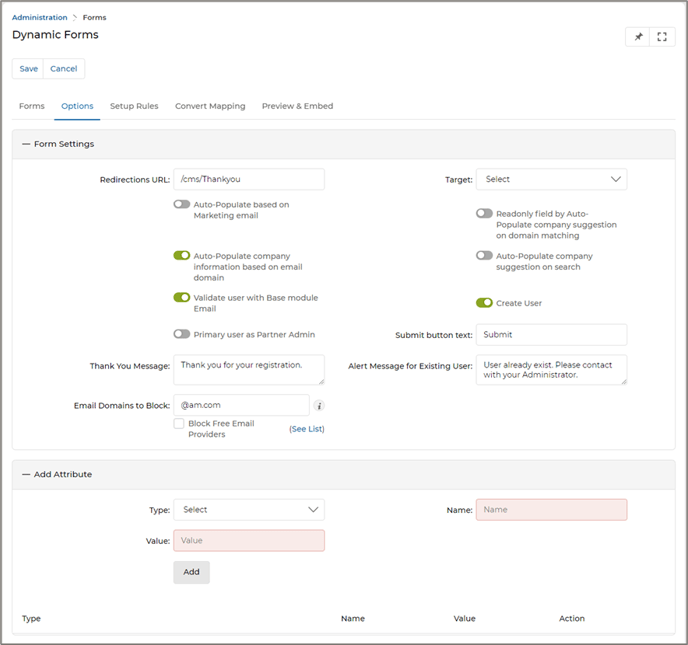Turn off the Create User switch
Viewport: 688px width, 645px height.
(x=484, y=303)
